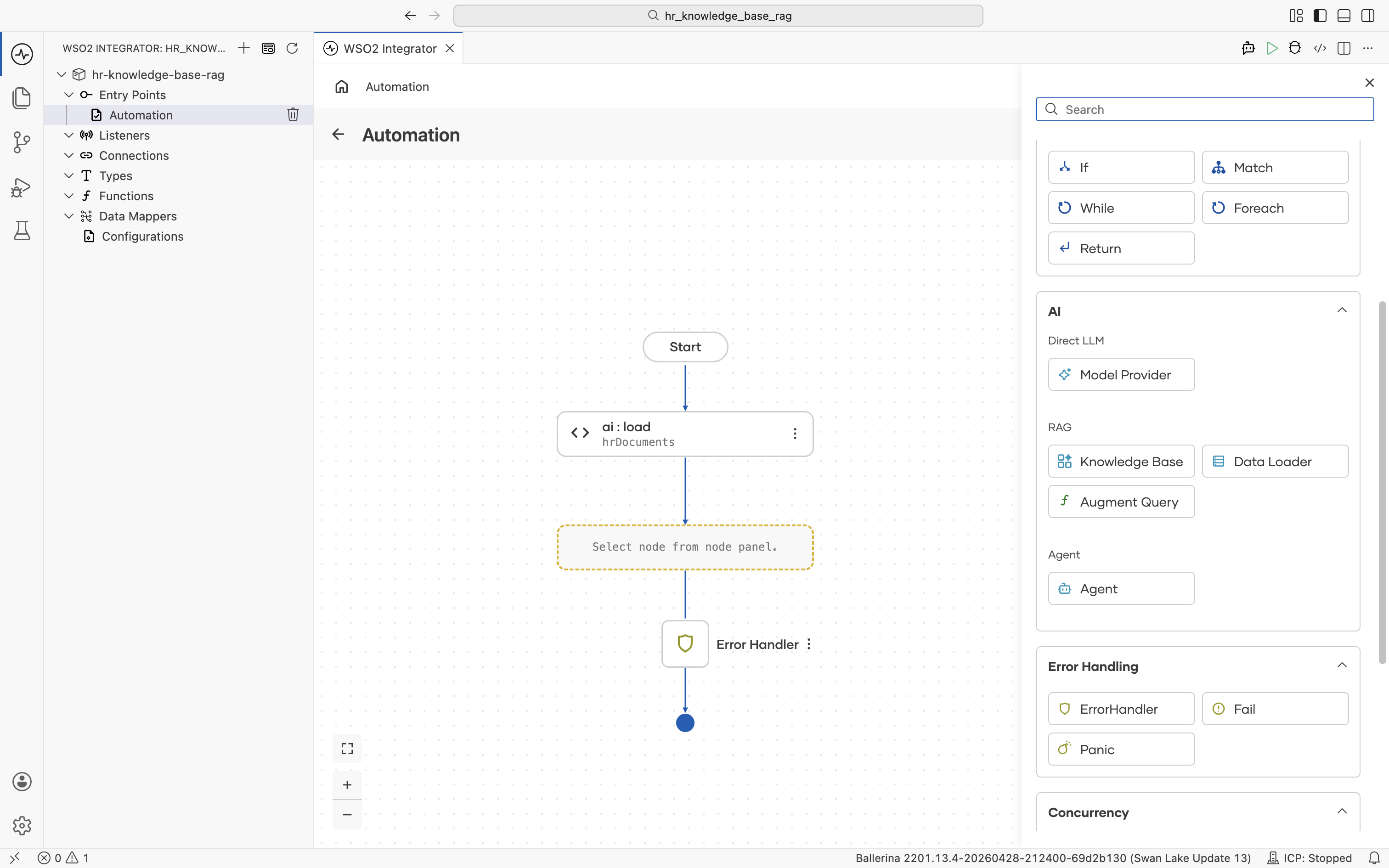This screenshot has height=868, width=1389.
Task: Click the refresh icon in sidebar header
Action: [x=292, y=48]
